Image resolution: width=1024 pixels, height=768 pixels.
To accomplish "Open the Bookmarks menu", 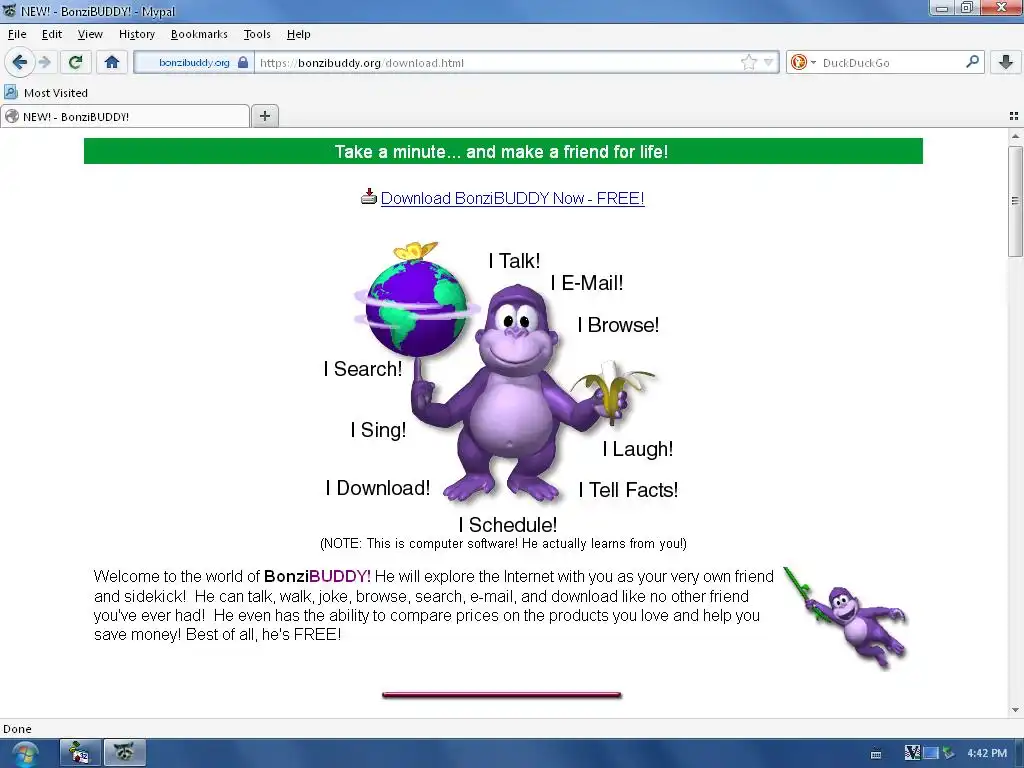I will (199, 34).
